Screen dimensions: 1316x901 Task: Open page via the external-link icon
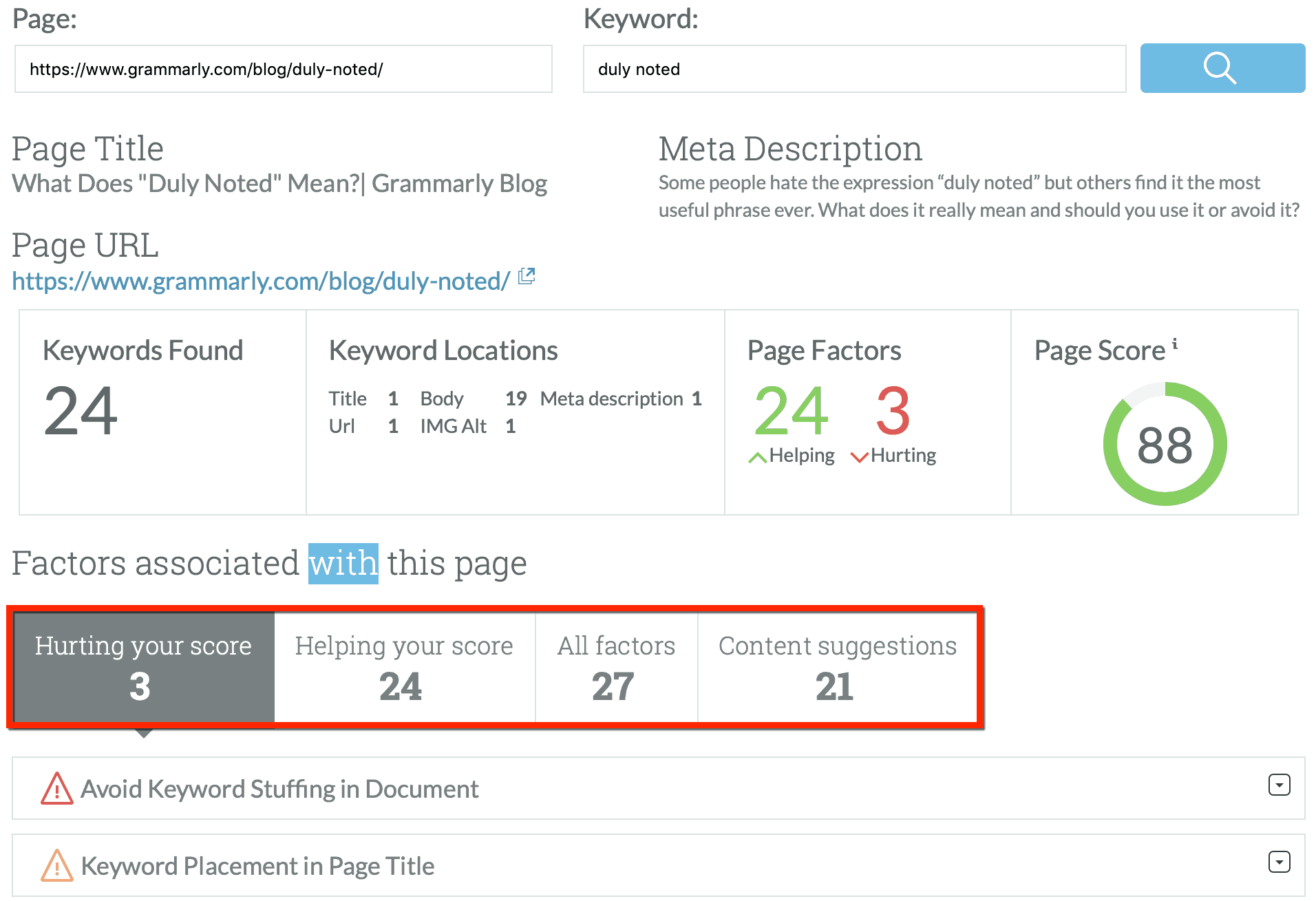pos(526,277)
